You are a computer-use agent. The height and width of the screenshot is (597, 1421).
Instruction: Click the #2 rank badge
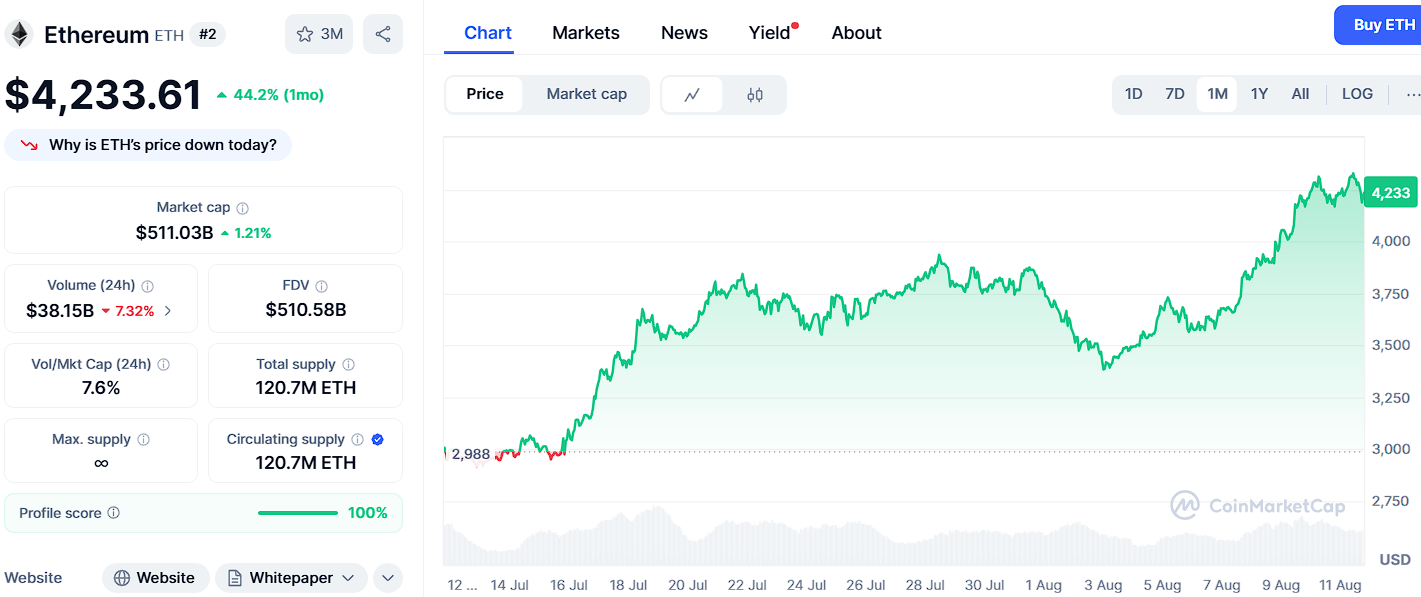pyautogui.click(x=208, y=34)
